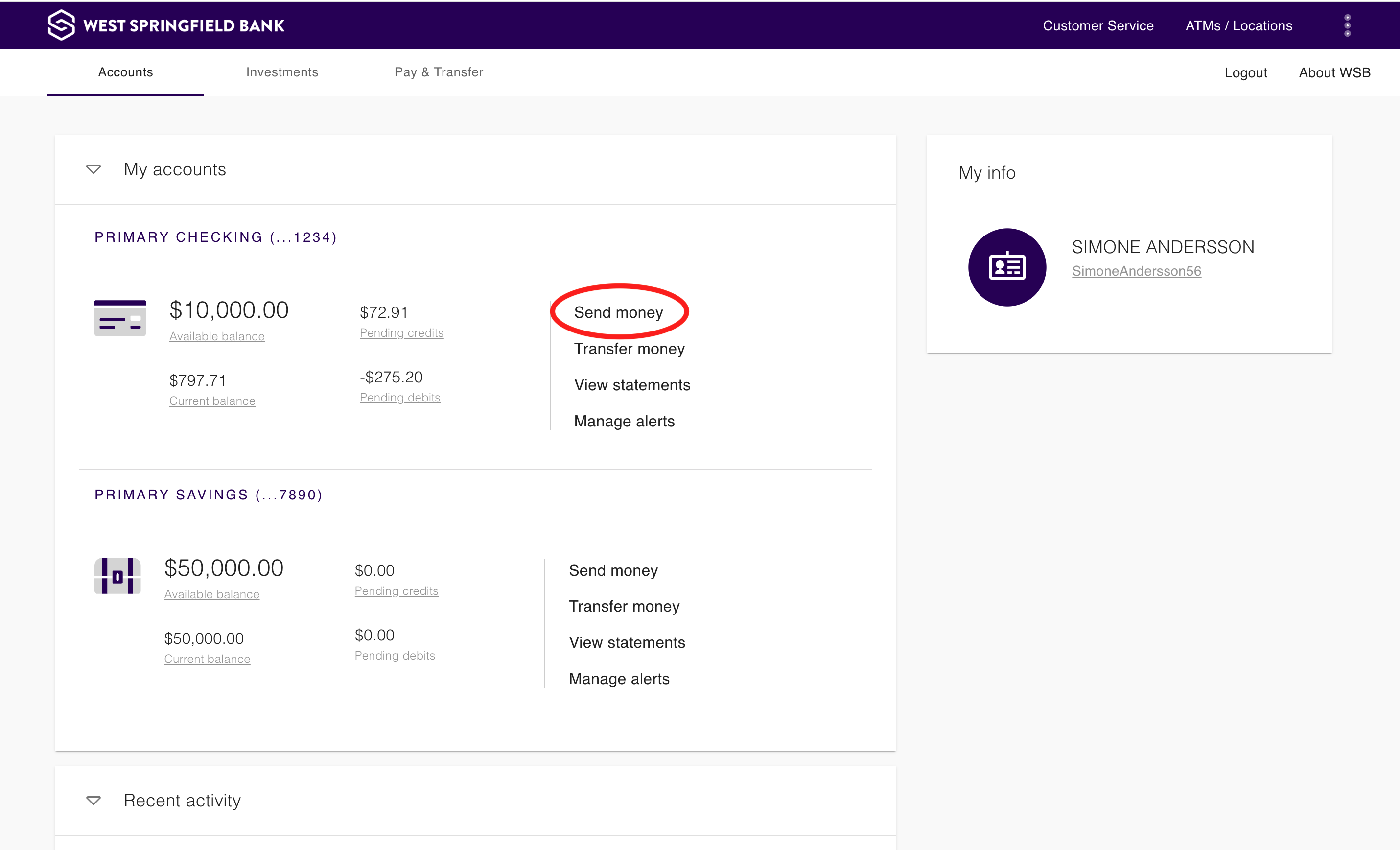Collapse the My accounts section
The width and height of the screenshot is (1400, 850).
click(x=93, y=169)
